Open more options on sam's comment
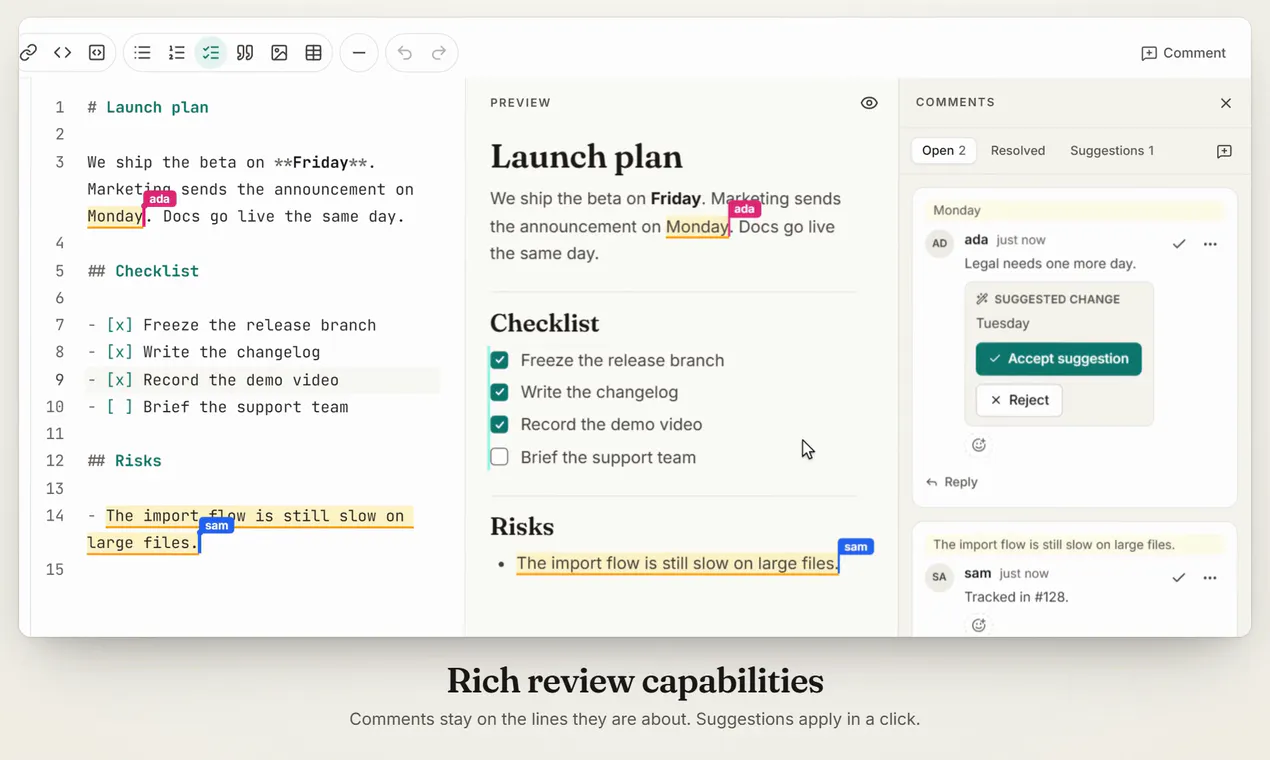The image size is (1270, 760). point(1211,578)
